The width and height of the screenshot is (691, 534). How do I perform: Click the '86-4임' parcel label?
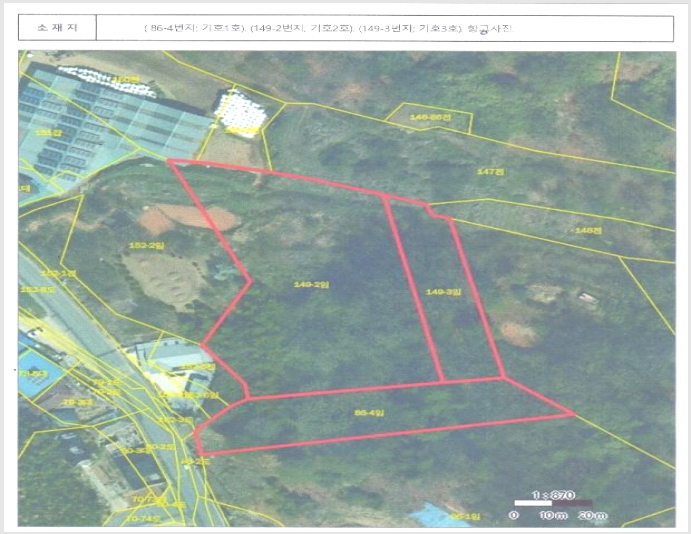point(369,413)
